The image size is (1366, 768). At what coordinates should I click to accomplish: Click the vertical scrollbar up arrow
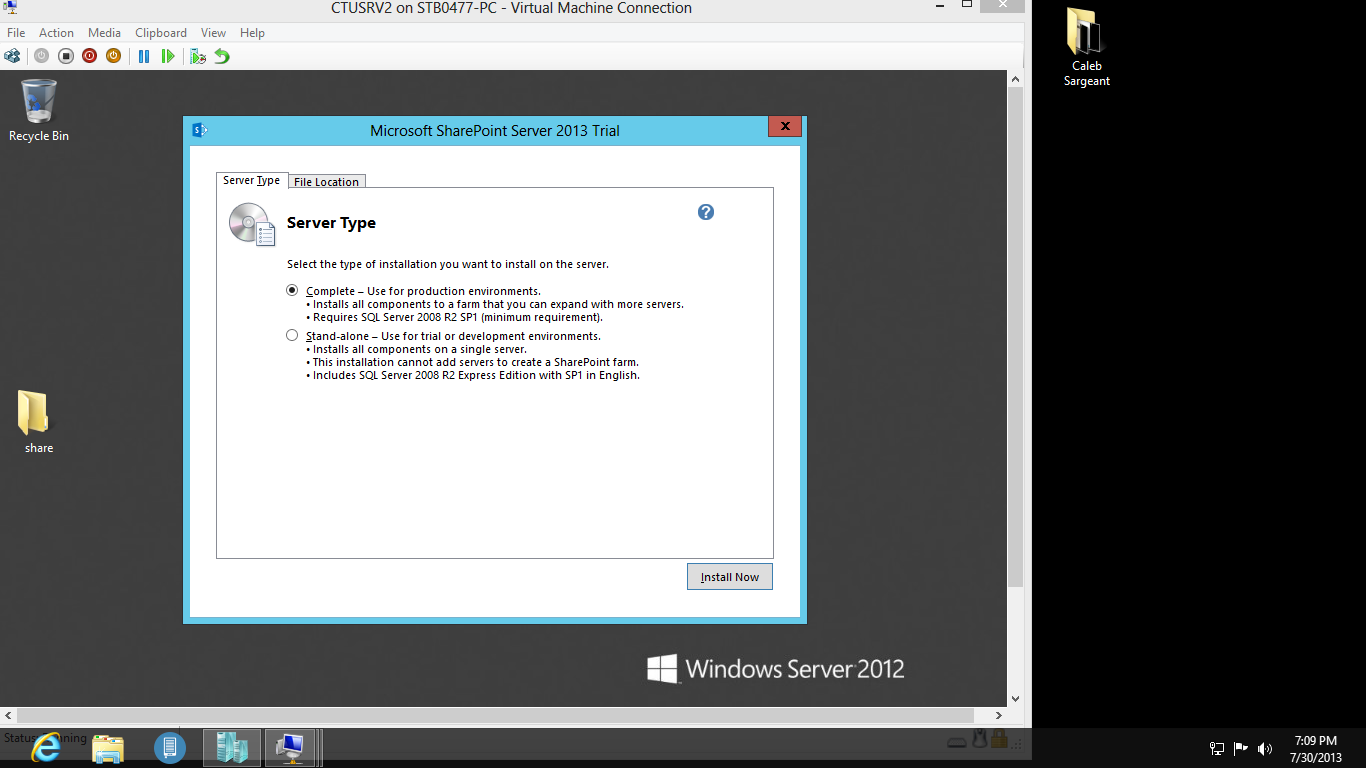tap(1015, 79)
